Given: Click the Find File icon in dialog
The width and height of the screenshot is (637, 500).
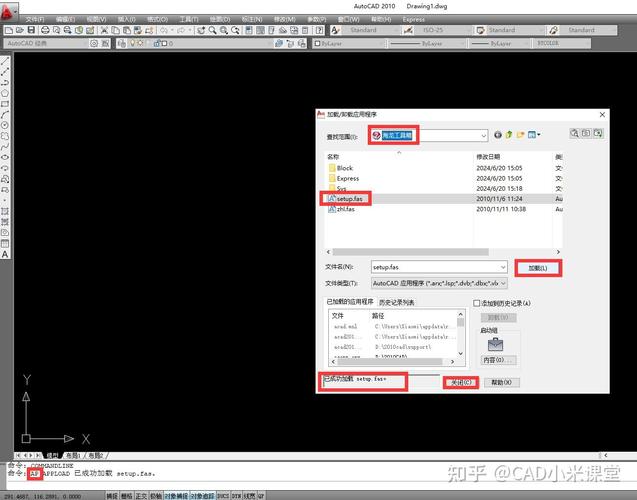Looking at the screenshot, I should pos(574,133).
